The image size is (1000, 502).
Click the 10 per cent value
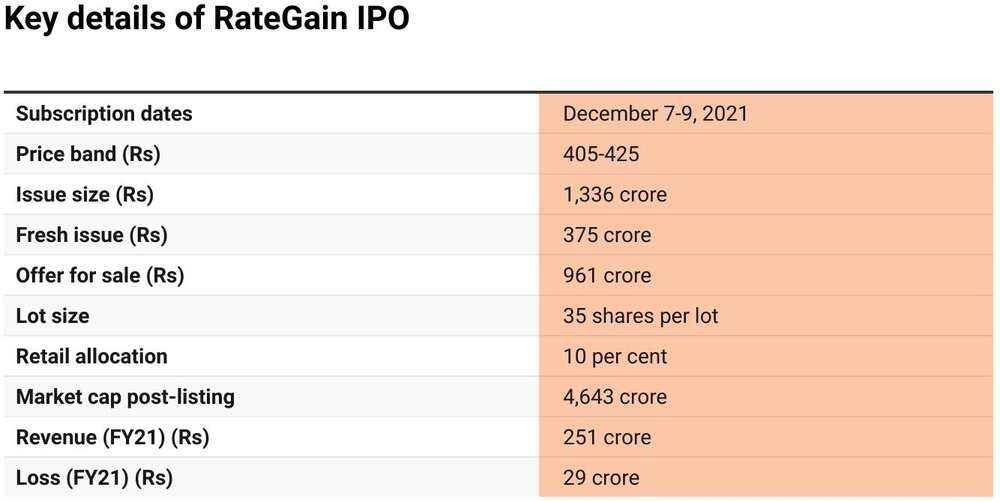tap(615, 357)
